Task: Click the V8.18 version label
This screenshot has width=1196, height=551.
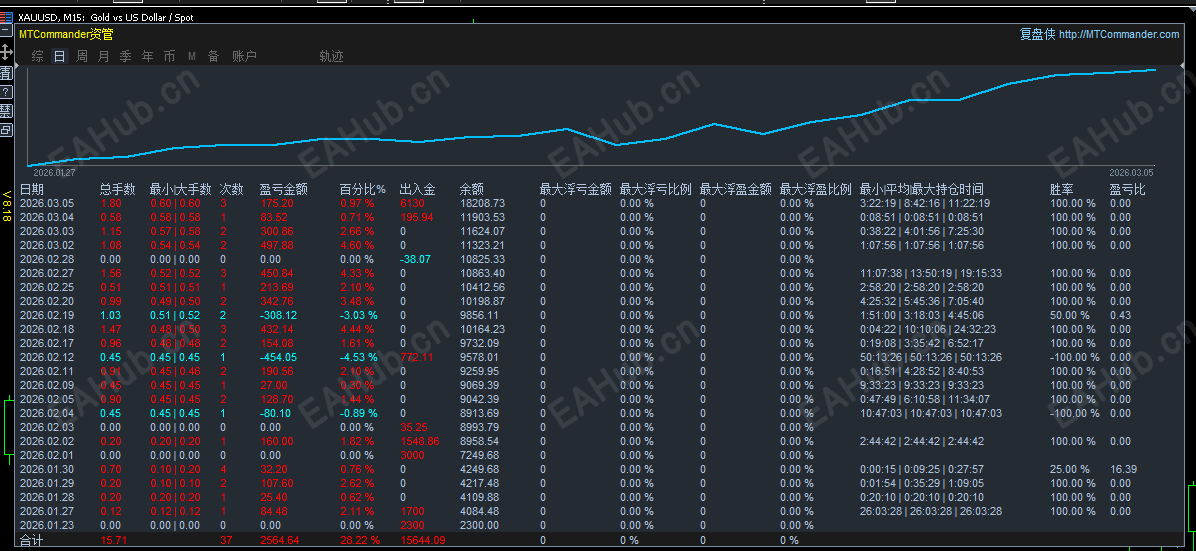Action: tap(7, 206)
